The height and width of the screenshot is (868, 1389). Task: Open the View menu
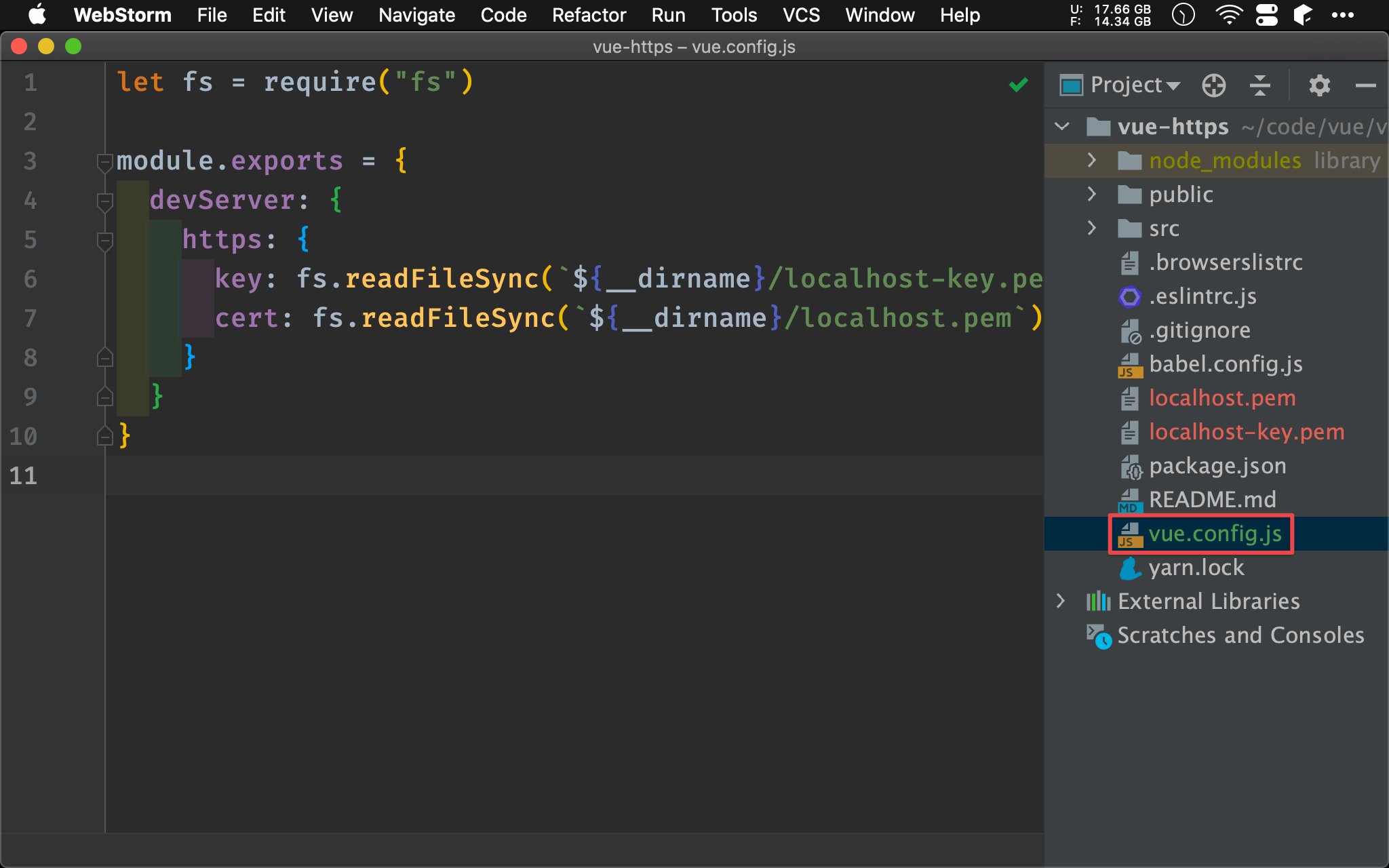pos(332,15)
